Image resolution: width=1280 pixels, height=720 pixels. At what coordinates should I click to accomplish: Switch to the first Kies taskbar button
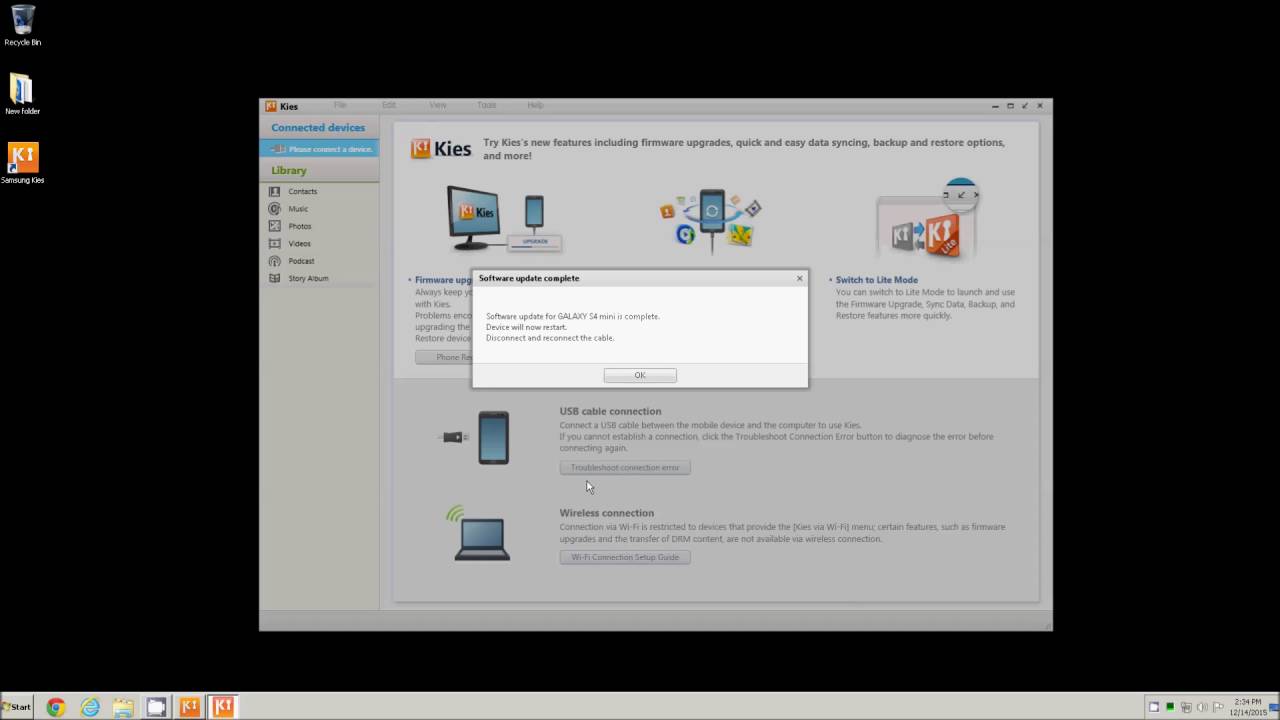190,707
